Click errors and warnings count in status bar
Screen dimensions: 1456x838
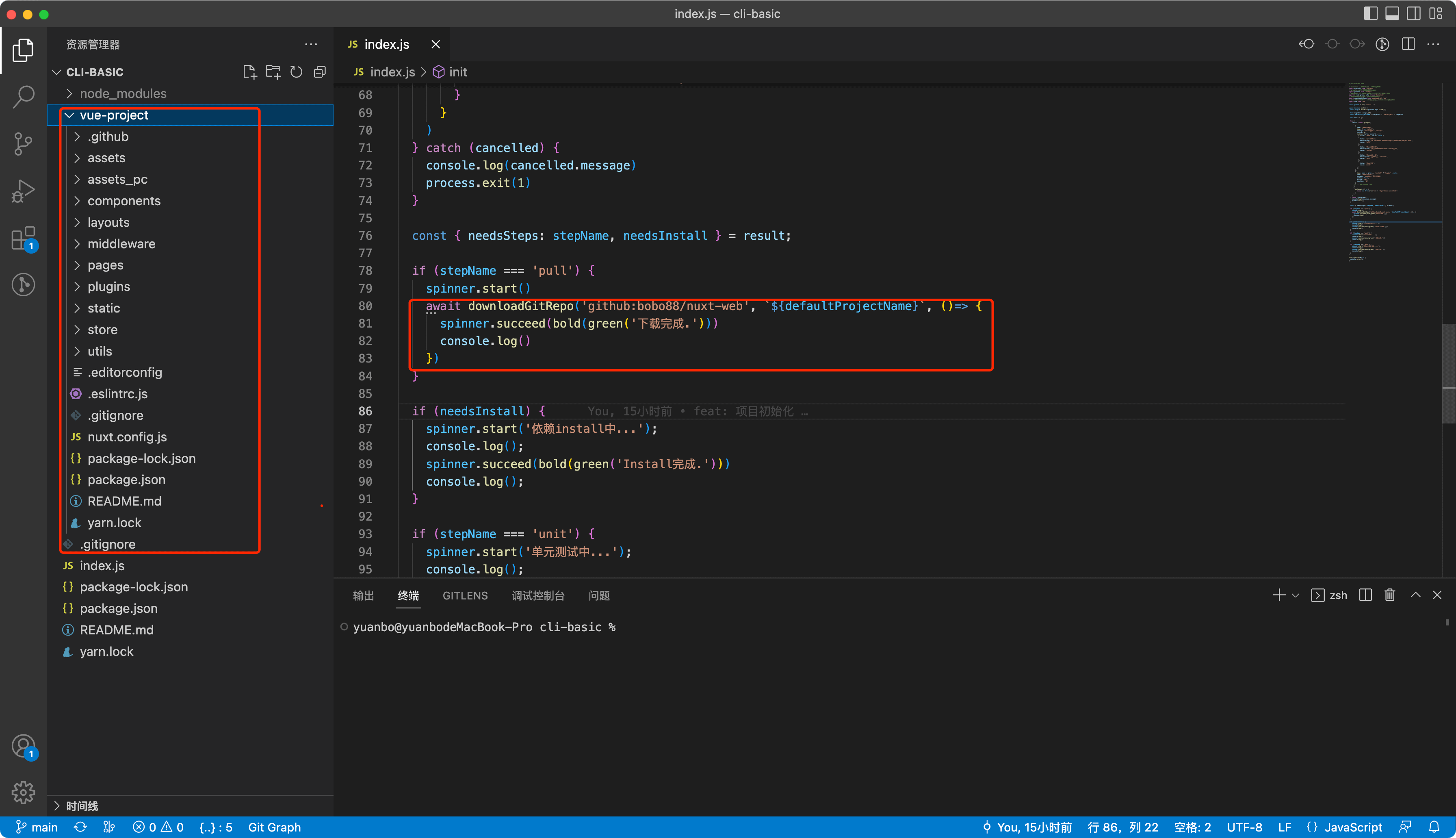point(158,827)
